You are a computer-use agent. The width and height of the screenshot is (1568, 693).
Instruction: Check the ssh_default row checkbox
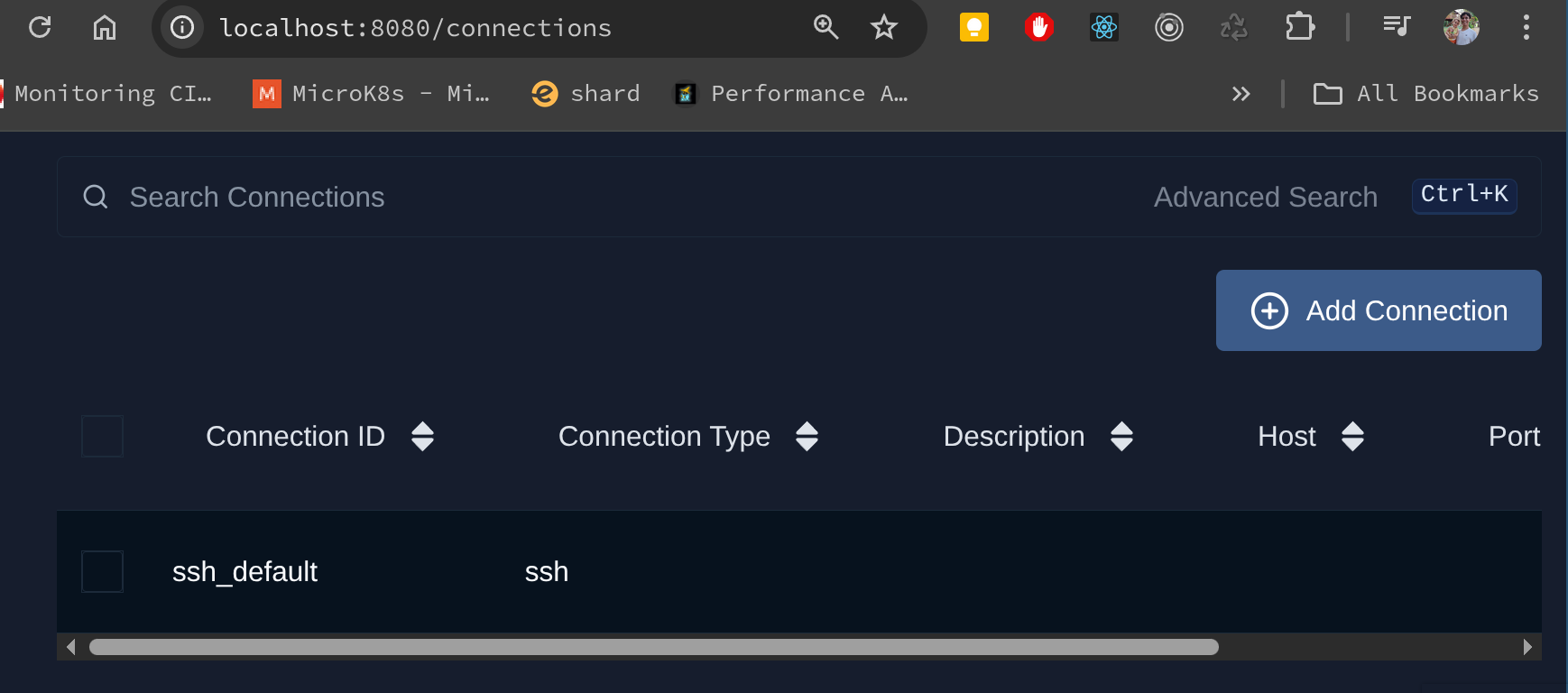pyautogui.click(x=102, y=571)
